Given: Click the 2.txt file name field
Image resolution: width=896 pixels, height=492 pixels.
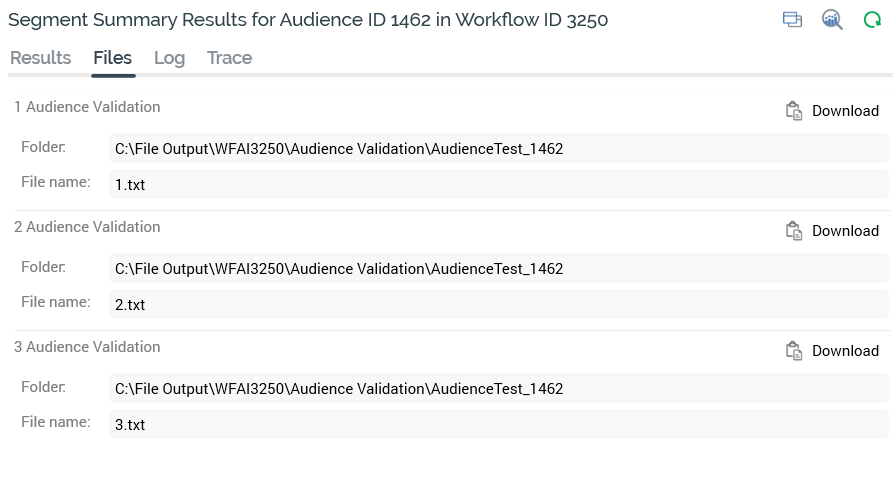Looking at the screenshot, I should (498, 305).
